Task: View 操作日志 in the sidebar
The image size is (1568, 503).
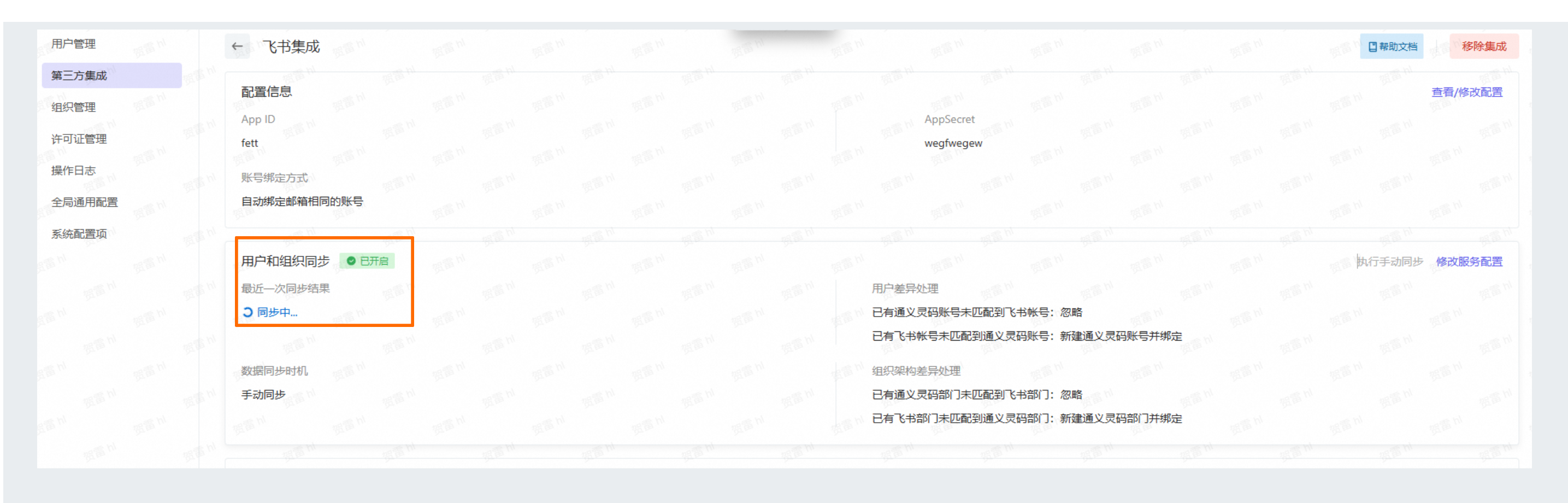Action: tap(74, 171)
